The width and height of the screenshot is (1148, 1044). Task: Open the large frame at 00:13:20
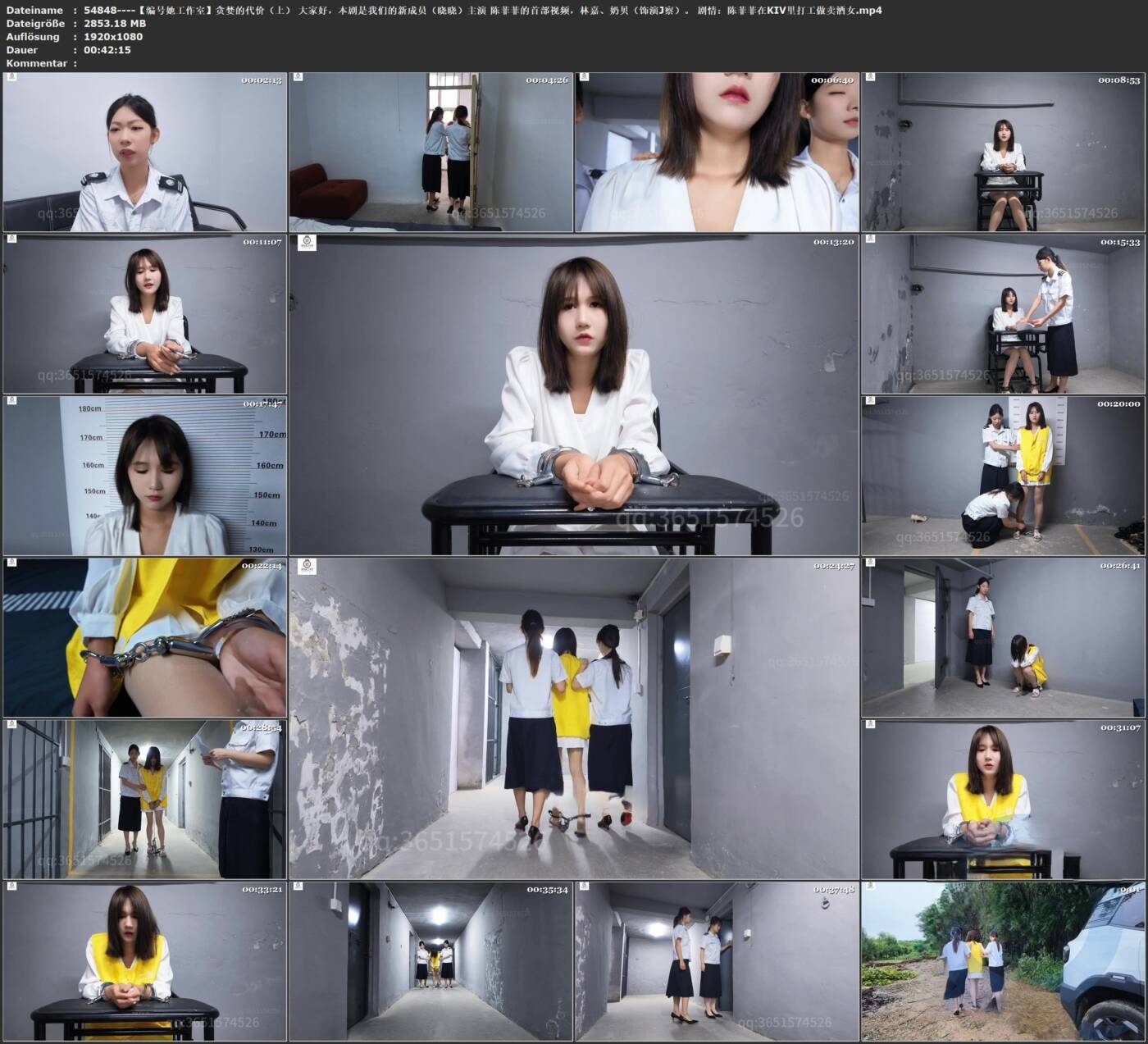pos(574,394)
